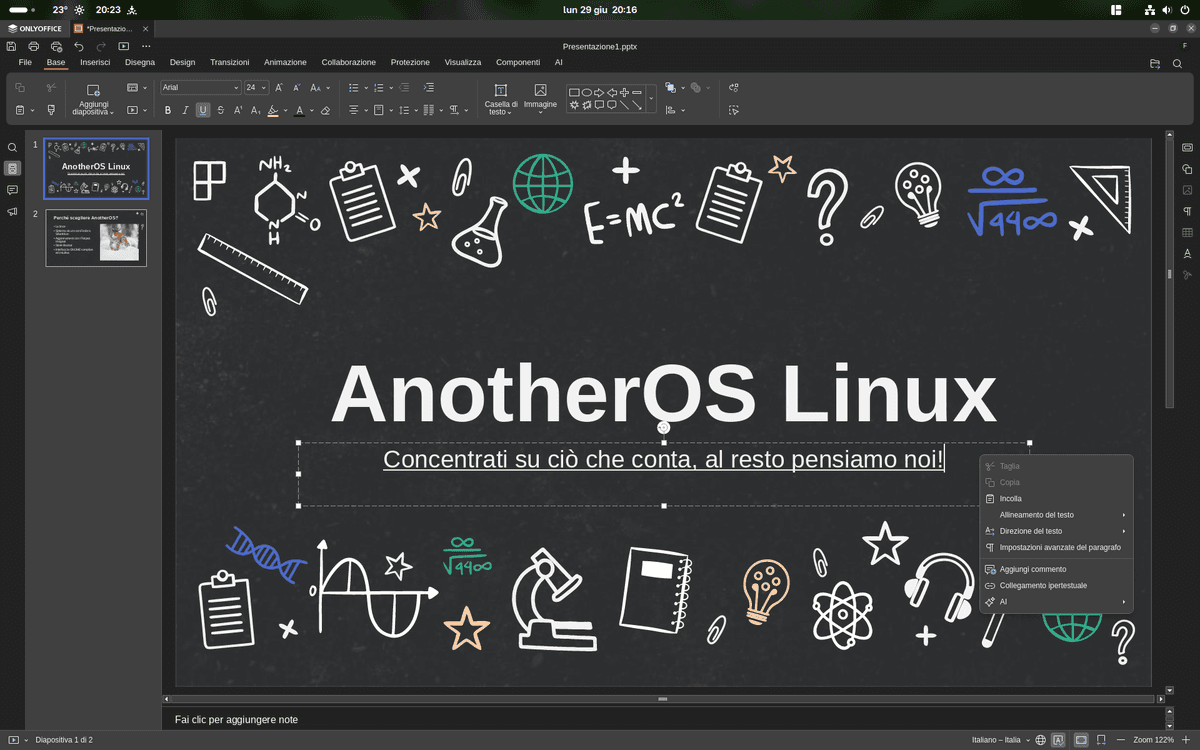Toggle spell checking in the status bar

(x=1059, y=740)
